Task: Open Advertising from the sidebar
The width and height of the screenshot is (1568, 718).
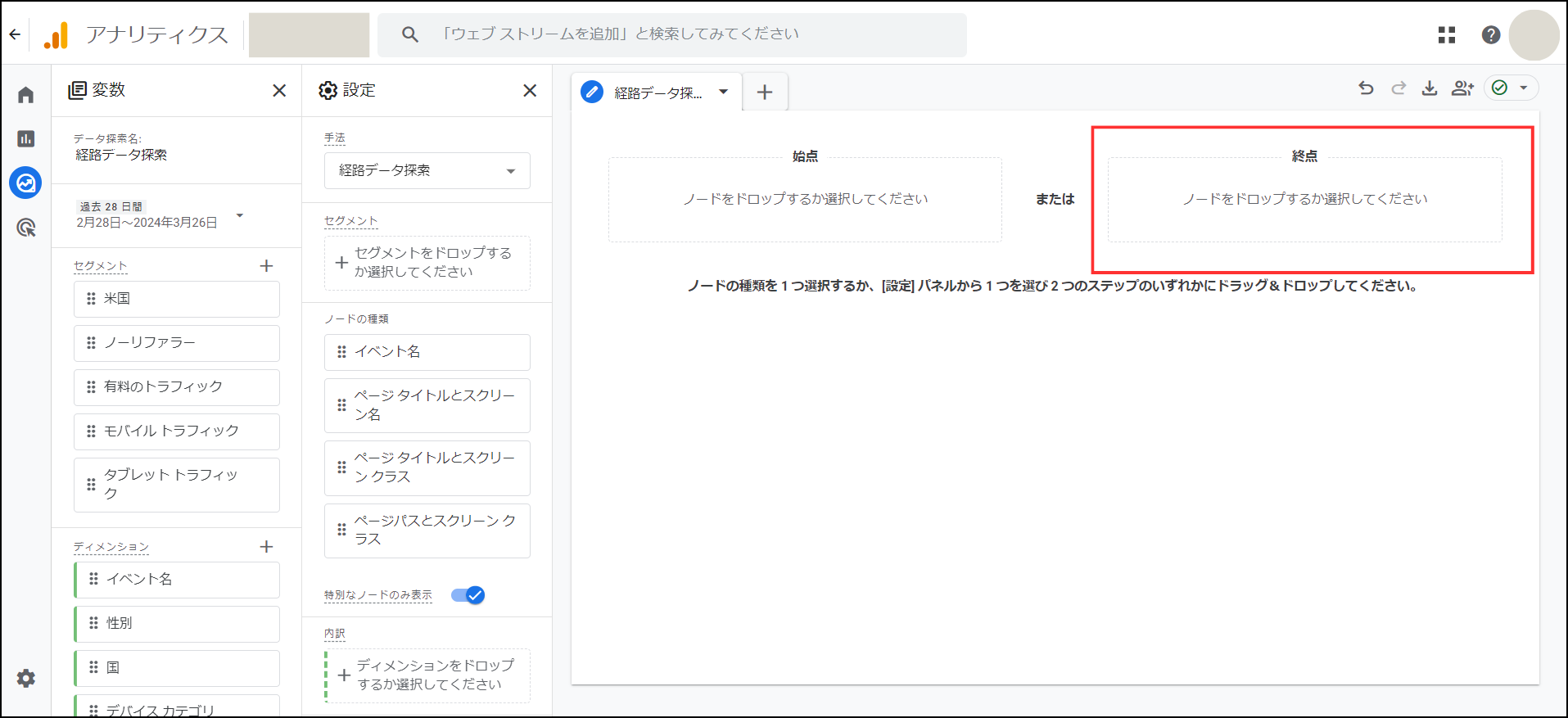Action: 26,227
